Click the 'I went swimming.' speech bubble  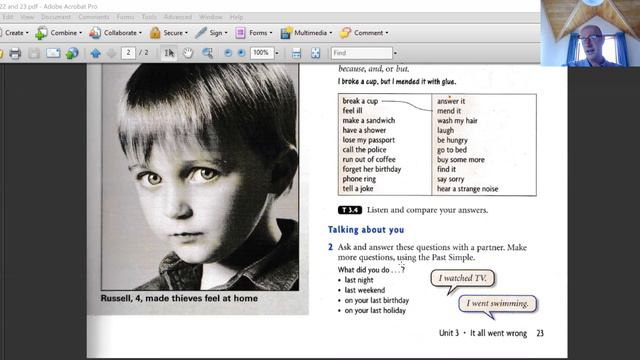tap(498, 304)
